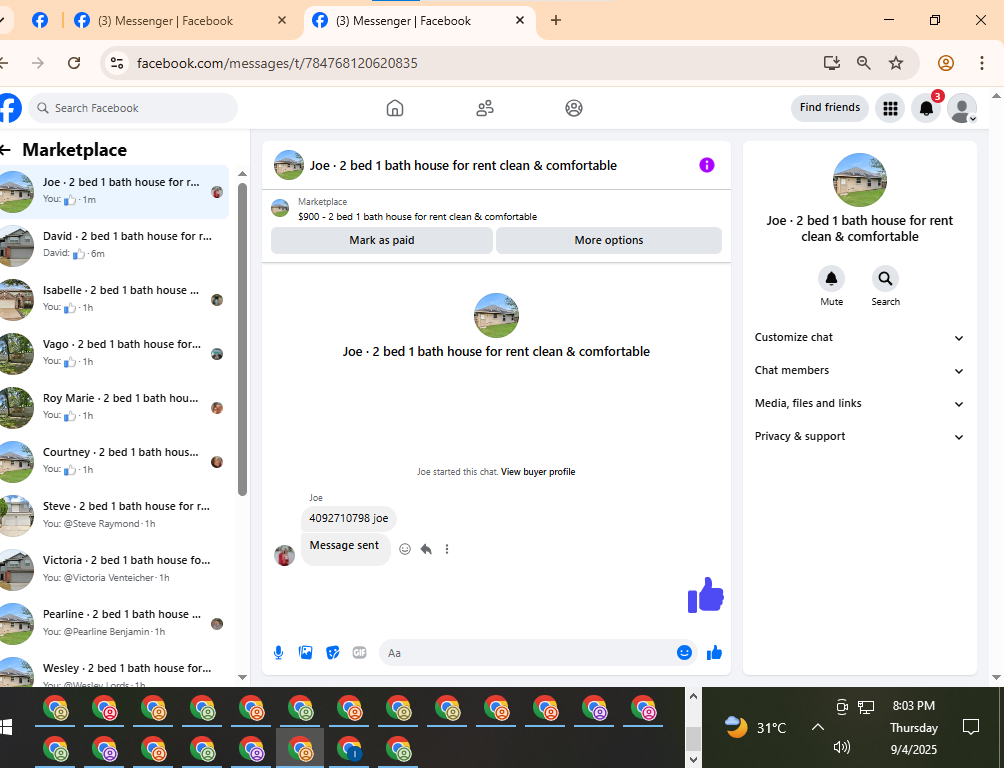Open the emoji picker in the message box
Image resolution: width=1004 pixels, height=768 pixels.
[x=684, y=653]
